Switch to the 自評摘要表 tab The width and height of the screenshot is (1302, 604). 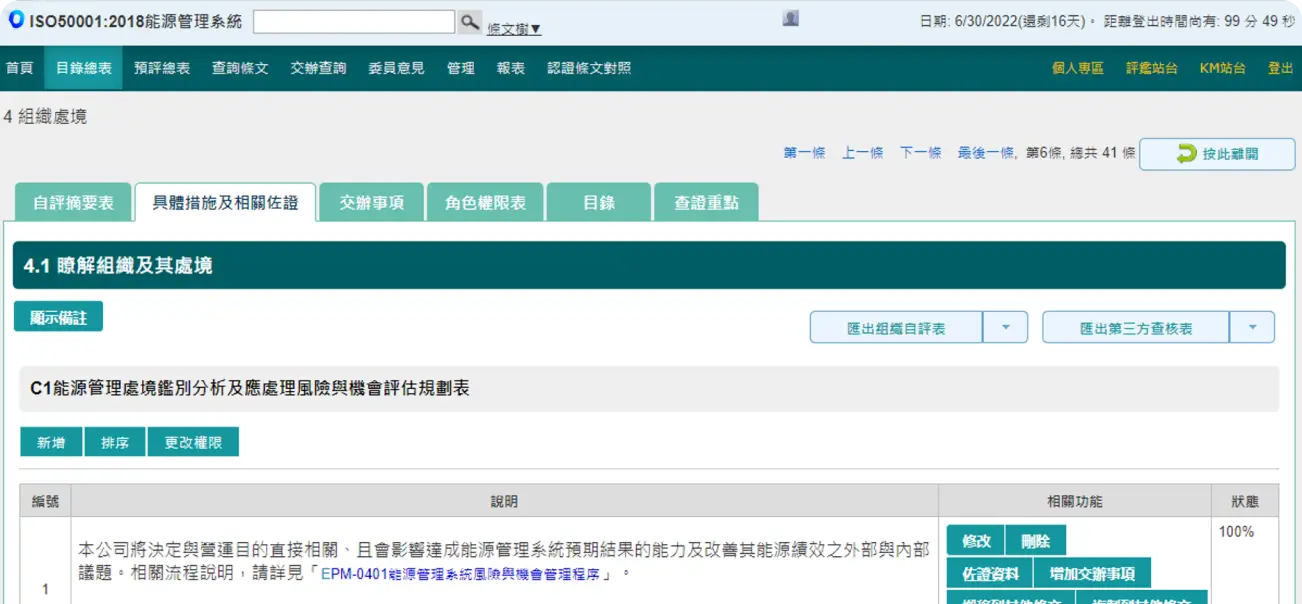click(x=73, y=201)
